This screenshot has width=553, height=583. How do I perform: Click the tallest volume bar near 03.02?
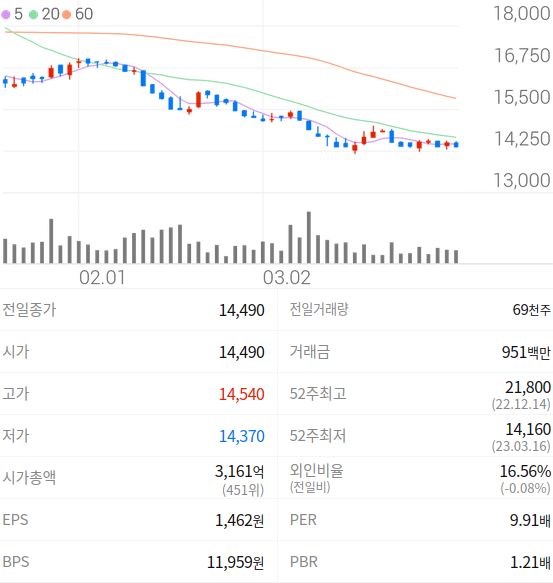(309, 237)
